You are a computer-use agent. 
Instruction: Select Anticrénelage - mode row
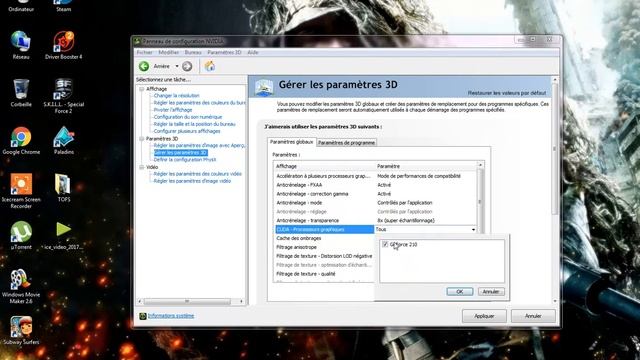point(376,203)
